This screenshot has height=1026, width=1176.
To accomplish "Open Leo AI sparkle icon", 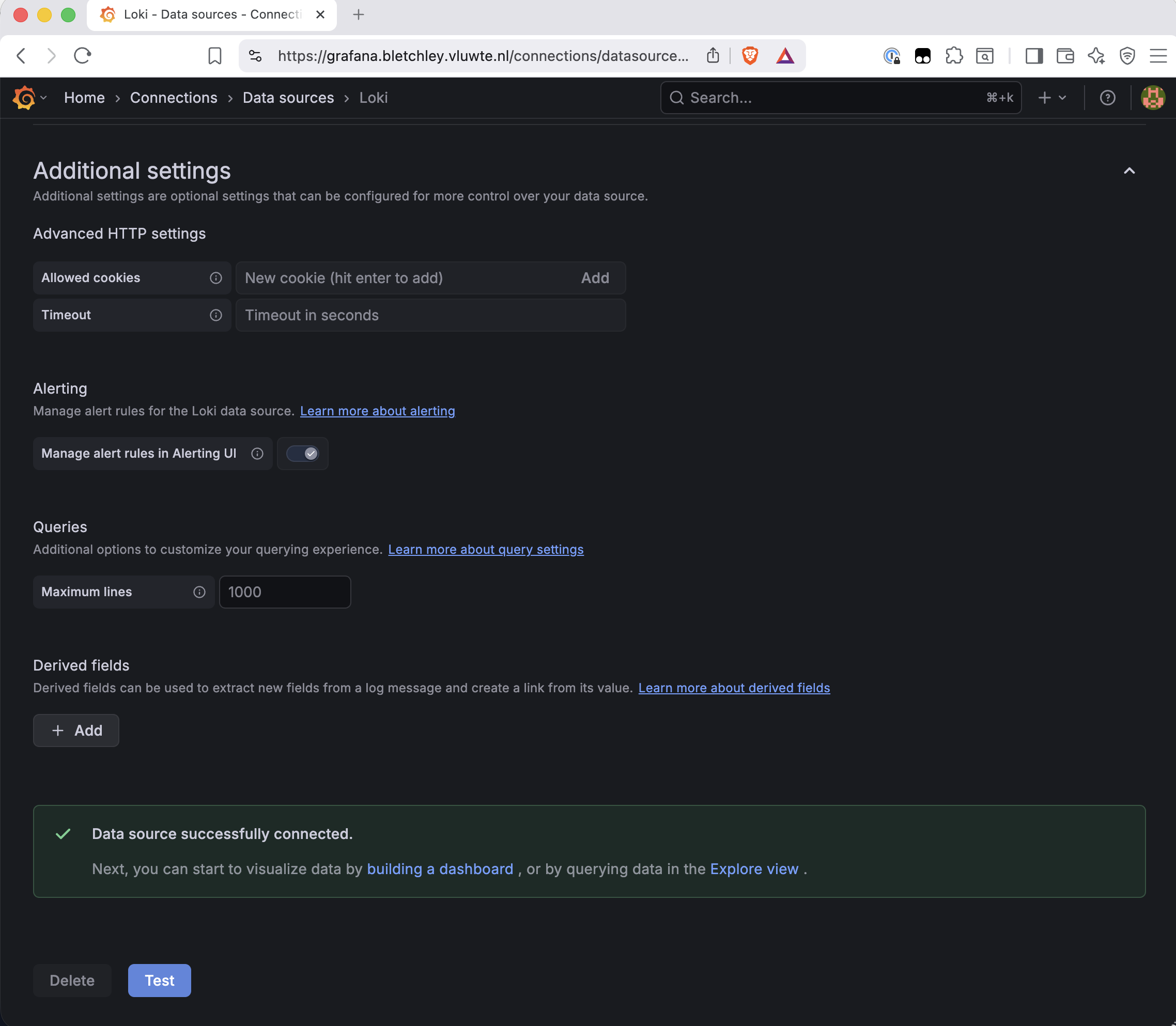I will [x=1096, y=56].
